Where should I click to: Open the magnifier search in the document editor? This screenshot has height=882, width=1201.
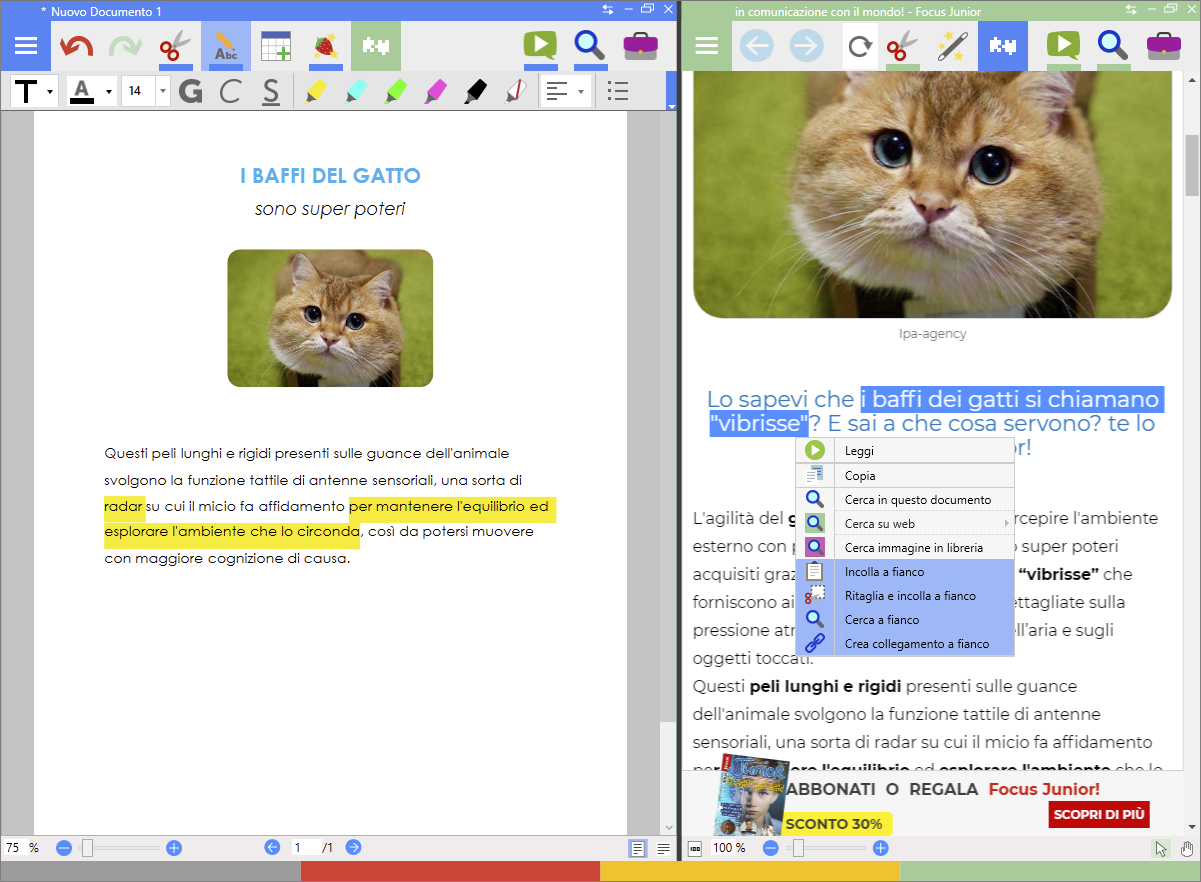point(590,46)
